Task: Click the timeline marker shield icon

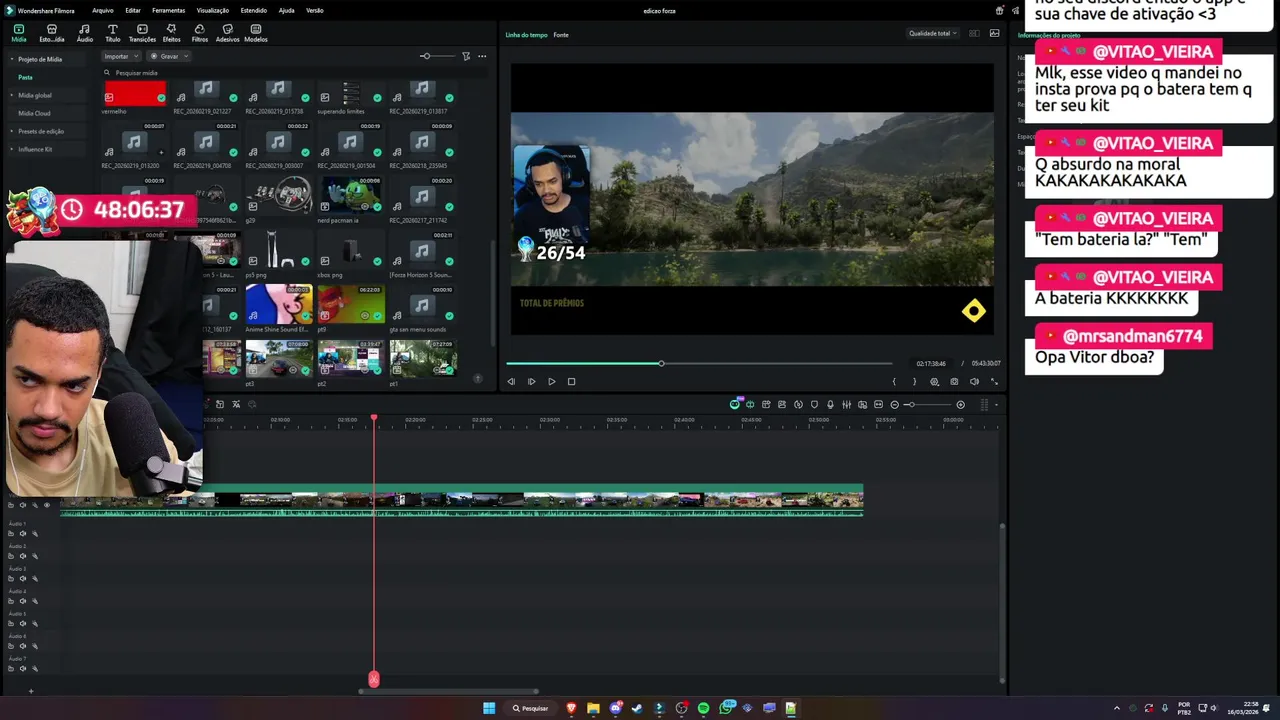Action: pyautogui.click(x=814, y=404)
